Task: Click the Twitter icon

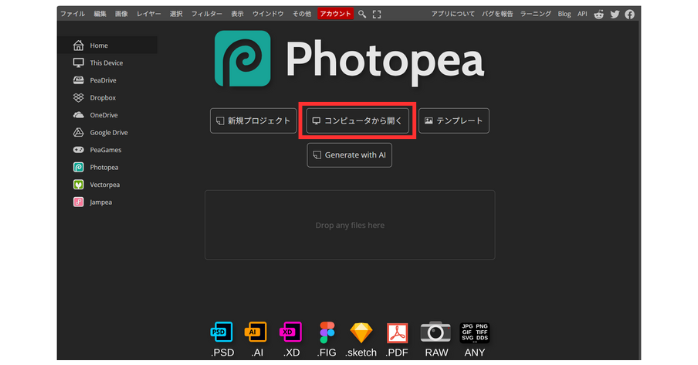Action: point(615,14)
